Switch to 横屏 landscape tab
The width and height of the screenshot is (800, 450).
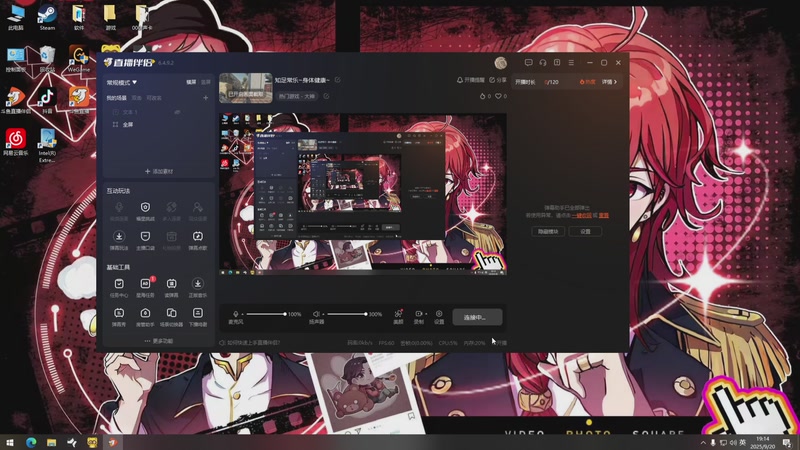(191, 82)
